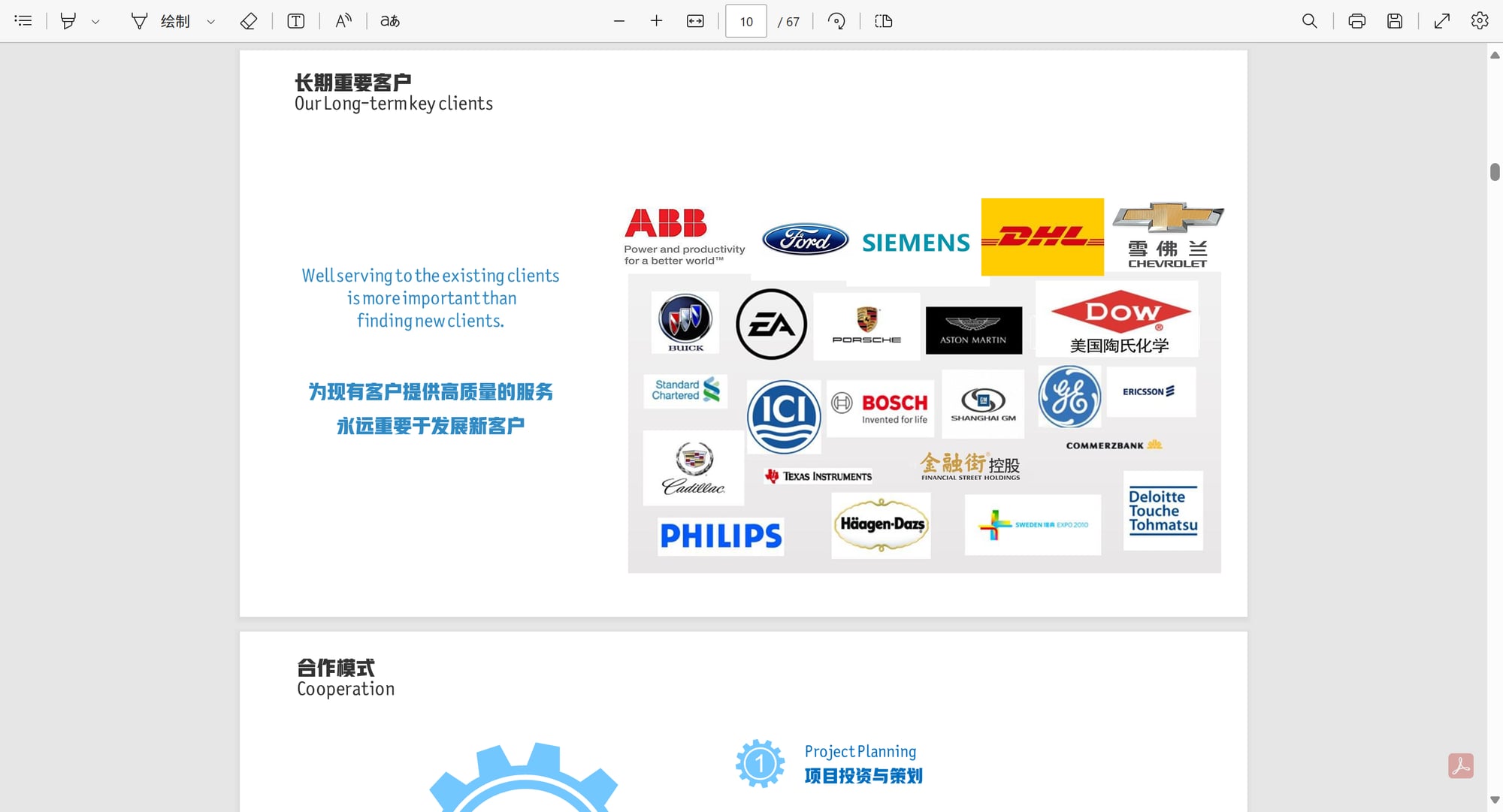
Task: Expand the 绘制 draw options arrow
Action: pyautogui.click(x=211, y=22)
